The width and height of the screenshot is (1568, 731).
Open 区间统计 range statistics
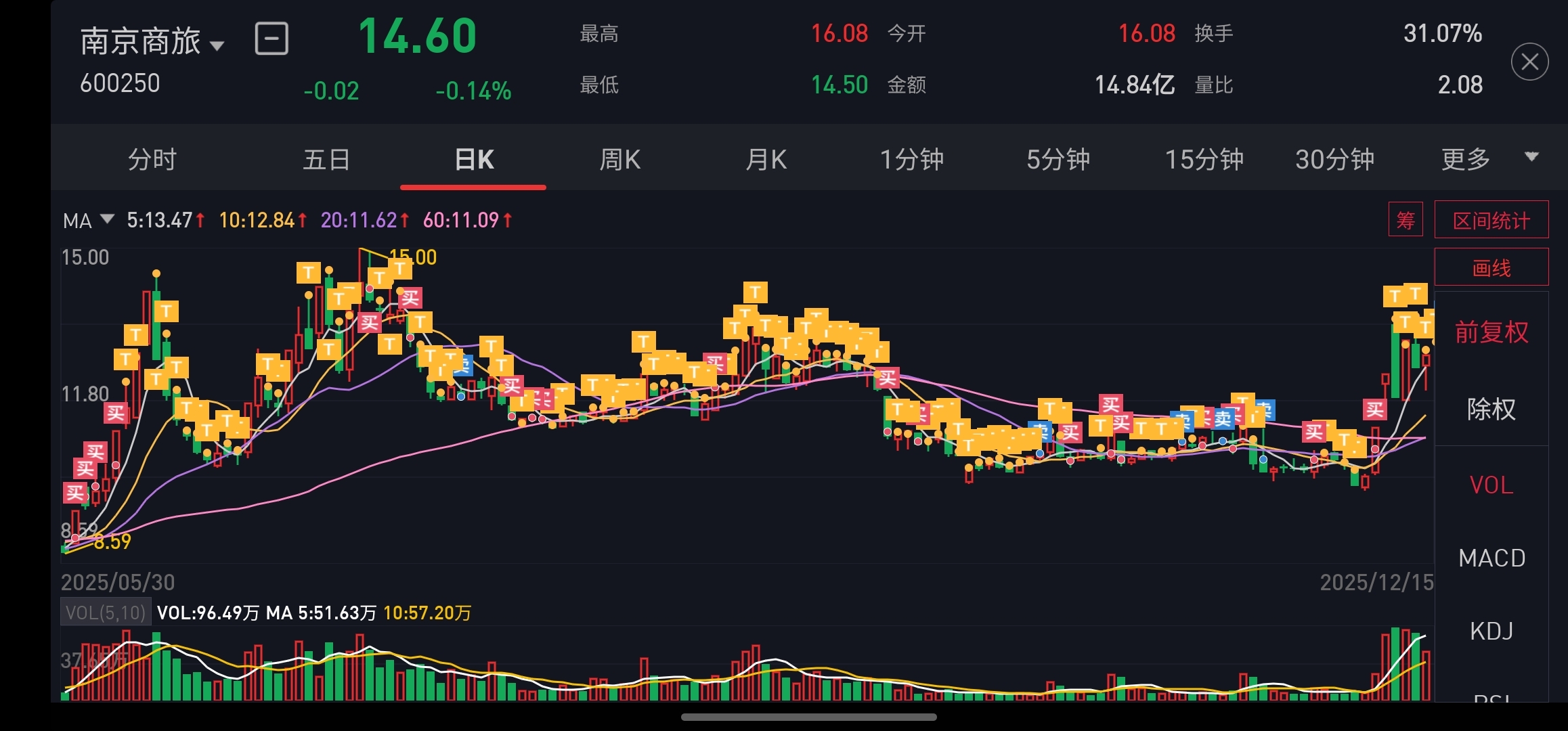click(x=1491, y=220)
